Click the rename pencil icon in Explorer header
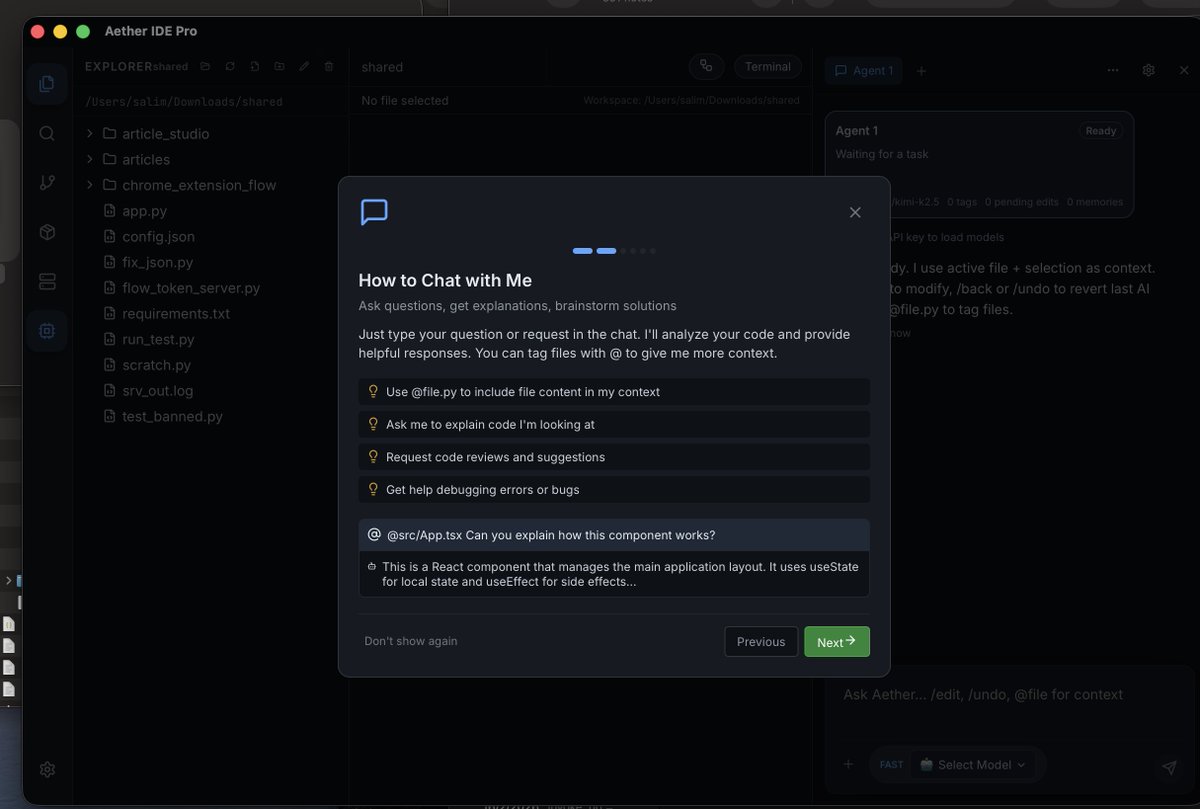 pyautogui.click(x=305, y=67)
